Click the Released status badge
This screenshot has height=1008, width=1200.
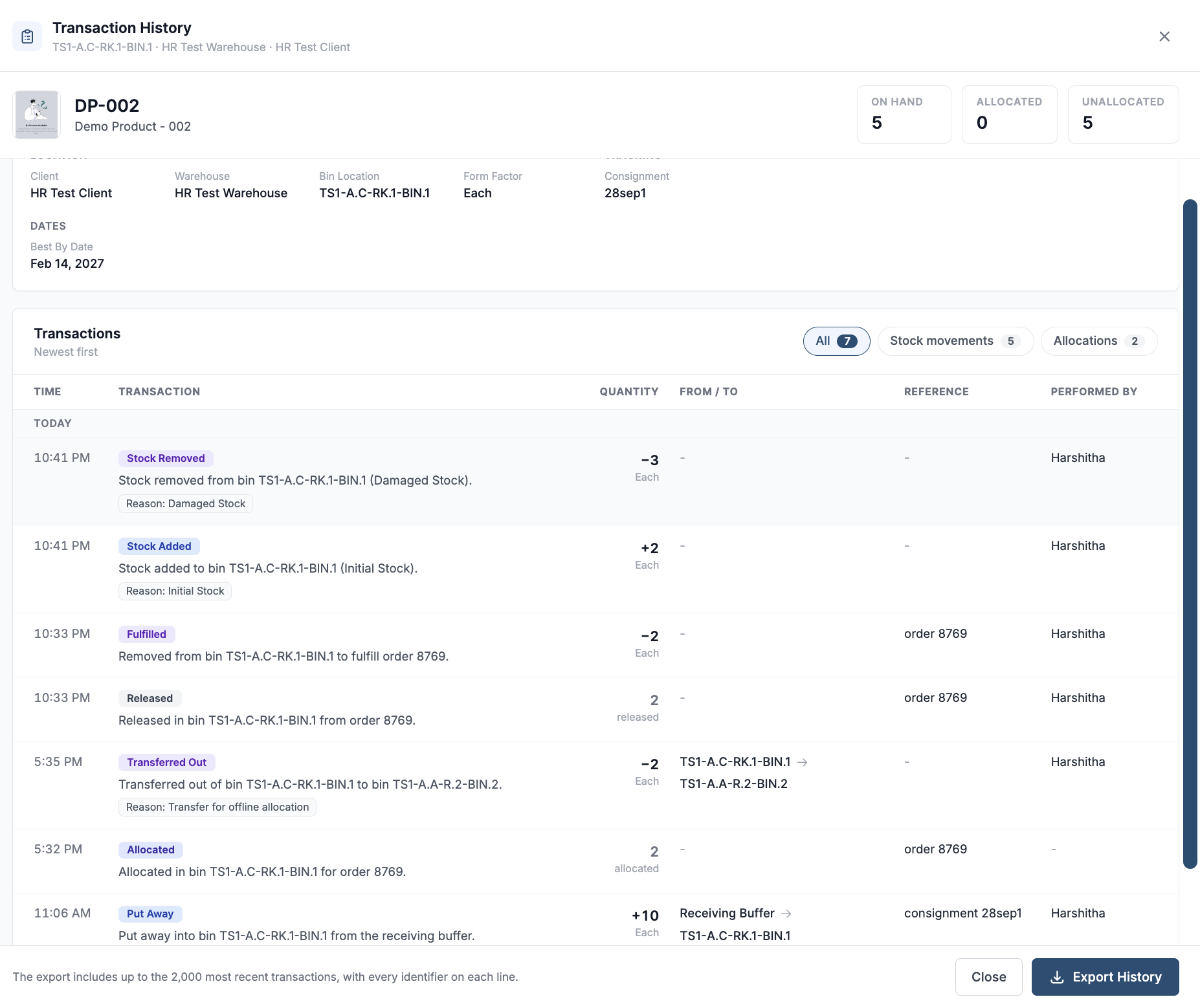[150, 698]
